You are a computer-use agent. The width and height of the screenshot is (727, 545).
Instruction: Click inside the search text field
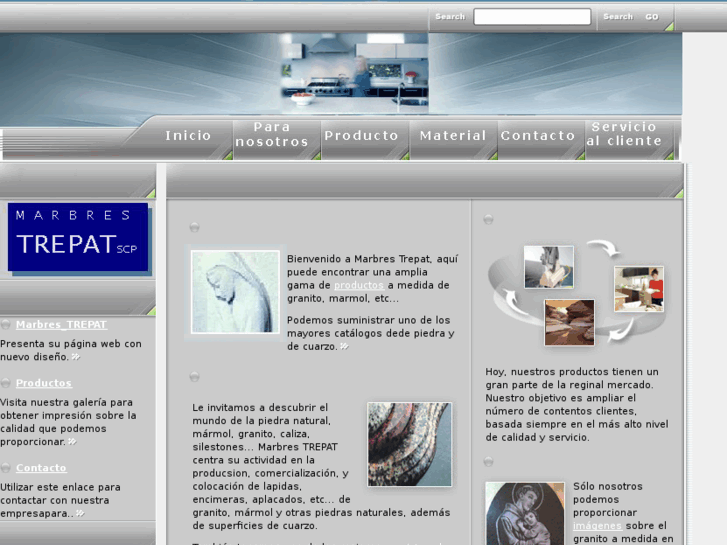pos(532,17)
